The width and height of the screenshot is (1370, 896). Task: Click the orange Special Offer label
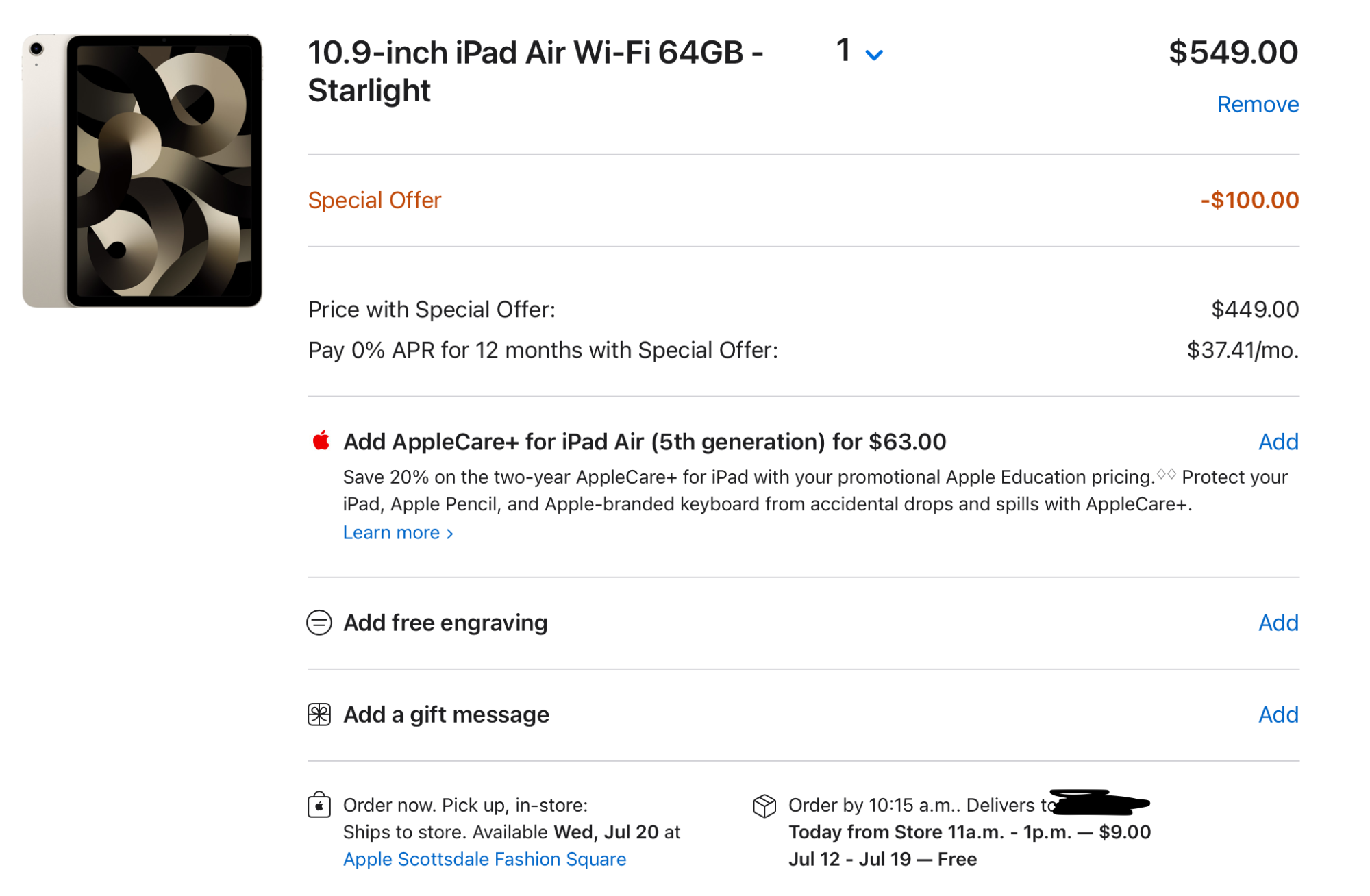pos(375,200)
